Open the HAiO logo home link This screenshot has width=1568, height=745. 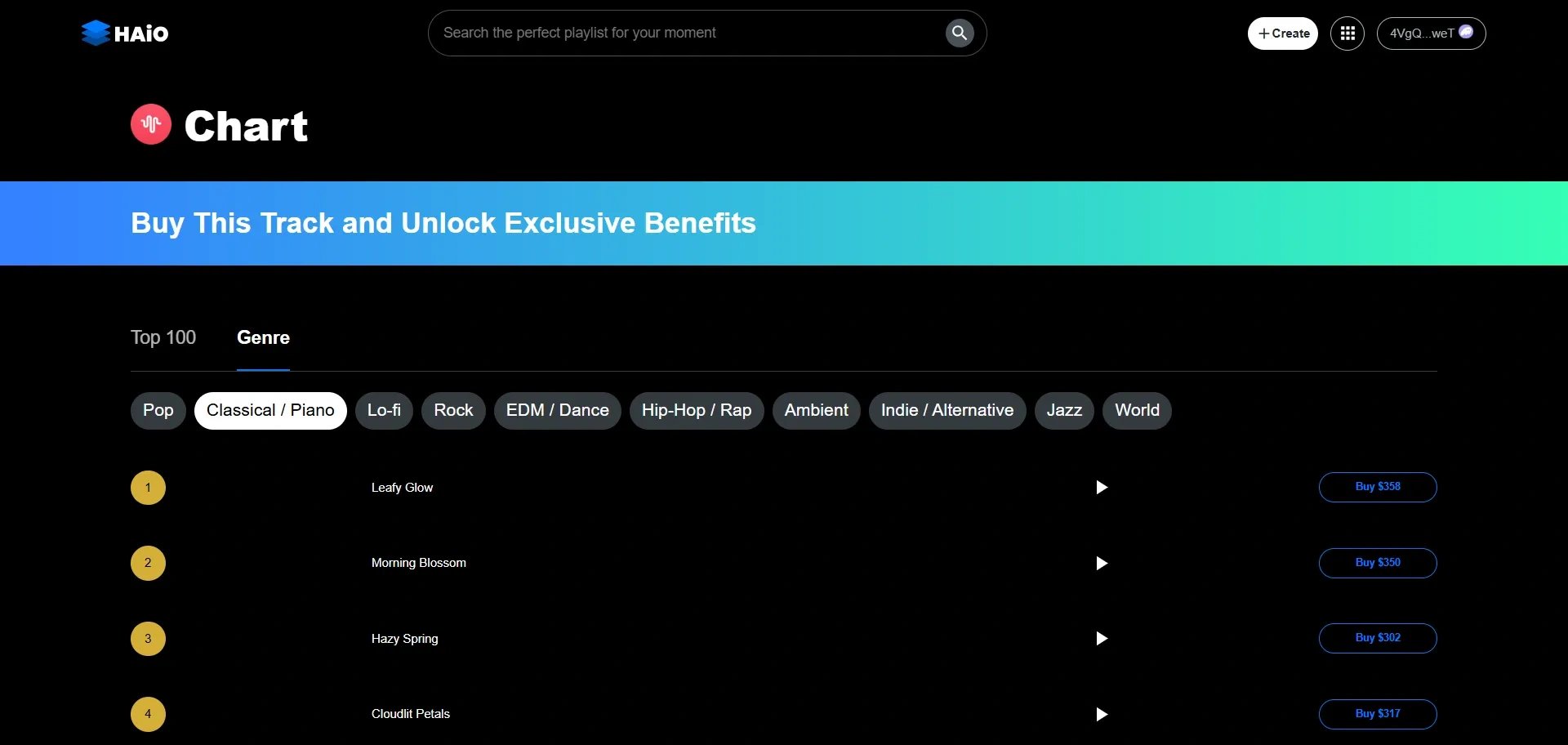(125, 33)
